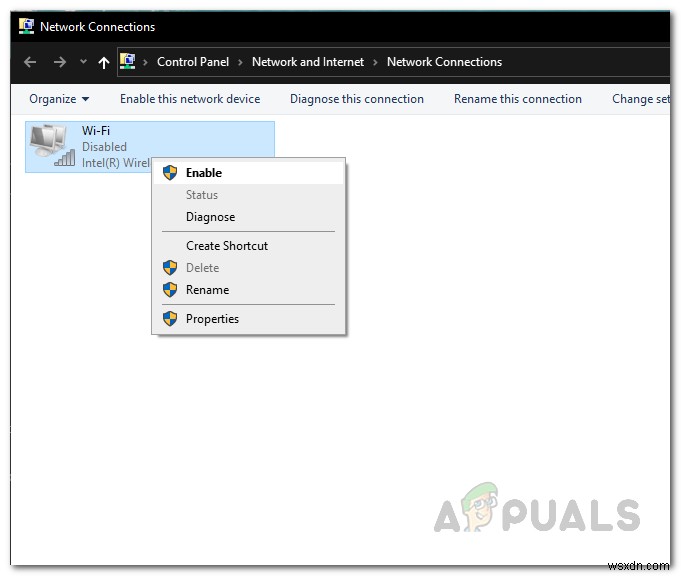The height and width of the screenshot is (576, 681).
Task: Open Control Panel breadcrumb
Action: 193,62
